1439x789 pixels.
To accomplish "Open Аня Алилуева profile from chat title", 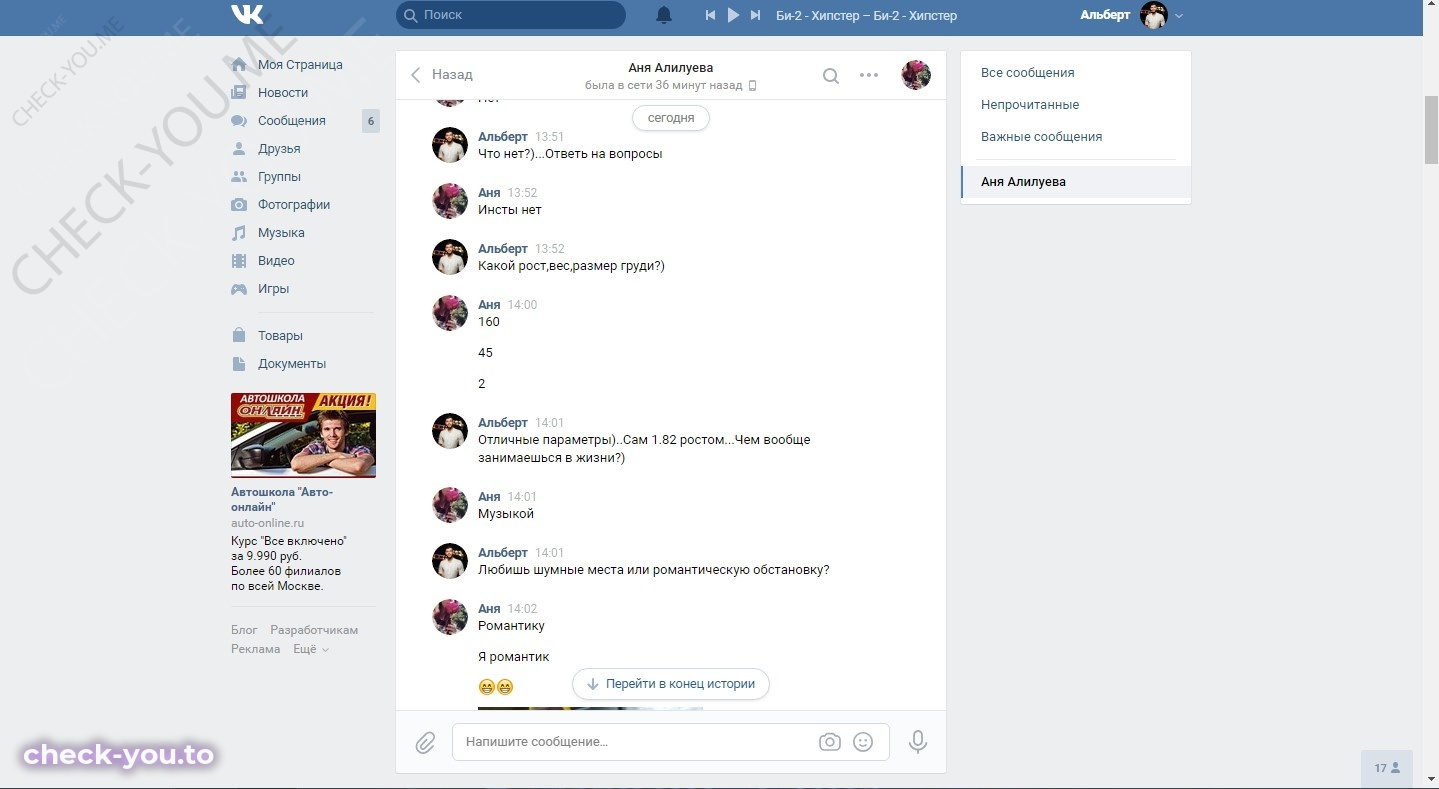I will tap(670, 68).
